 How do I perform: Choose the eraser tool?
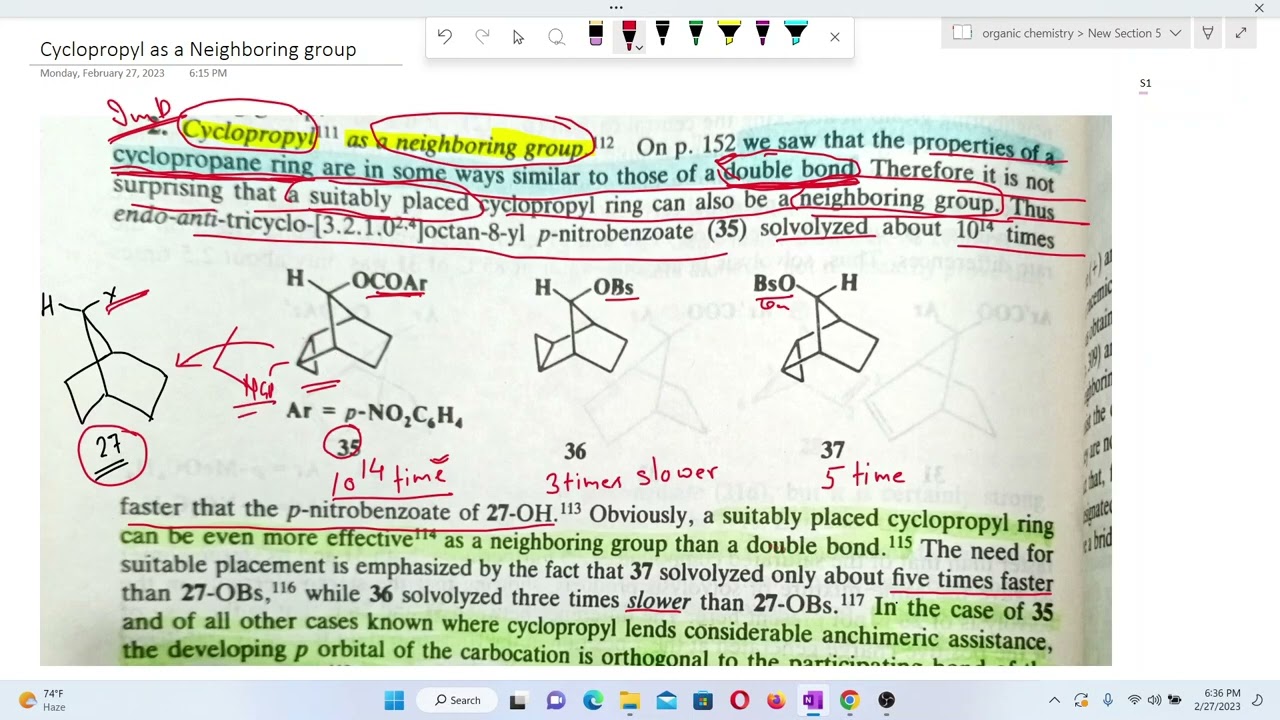pos(596,36)
